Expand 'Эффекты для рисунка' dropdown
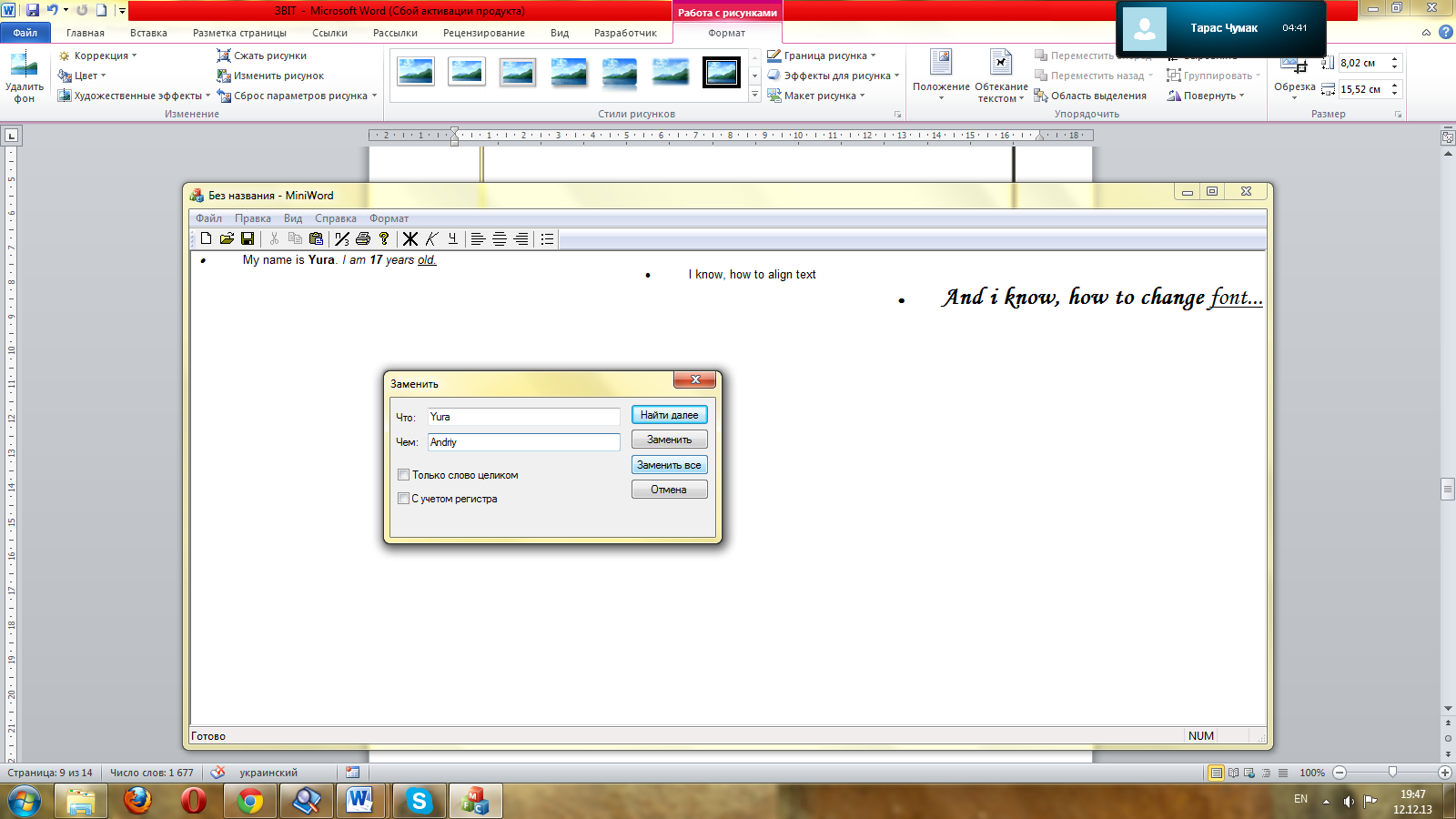The width and height of the screenshot is (1456, 819). pos(834,76)
